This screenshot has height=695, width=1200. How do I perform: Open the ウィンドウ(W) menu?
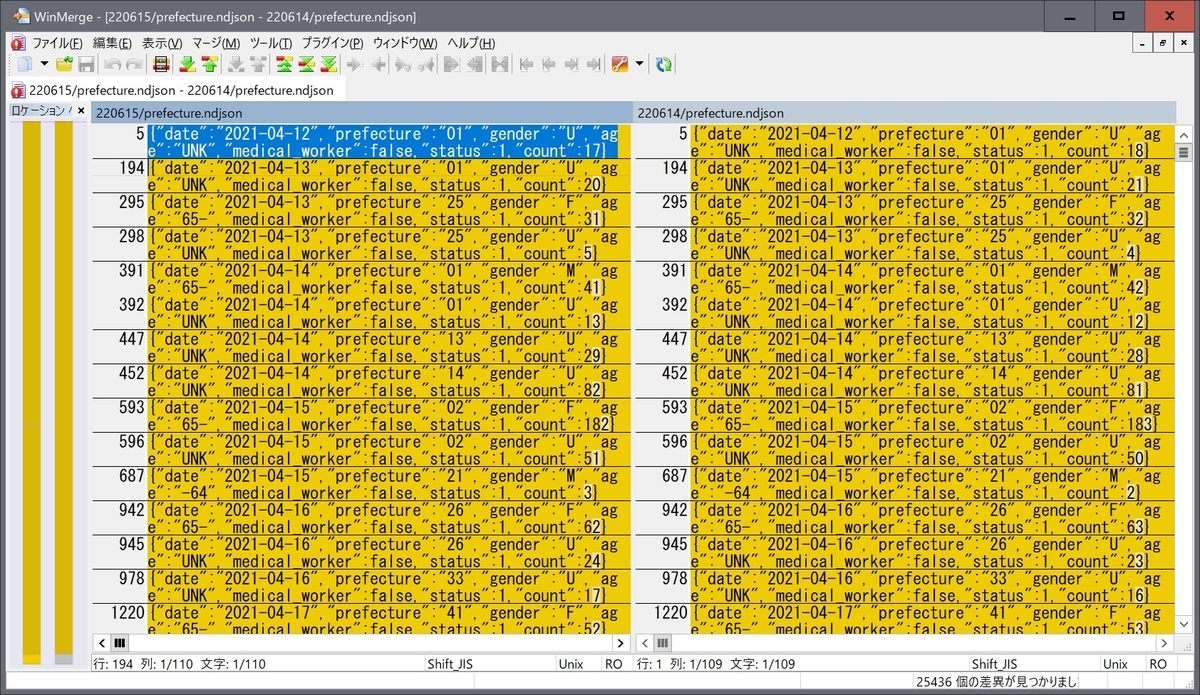point(405,43)
